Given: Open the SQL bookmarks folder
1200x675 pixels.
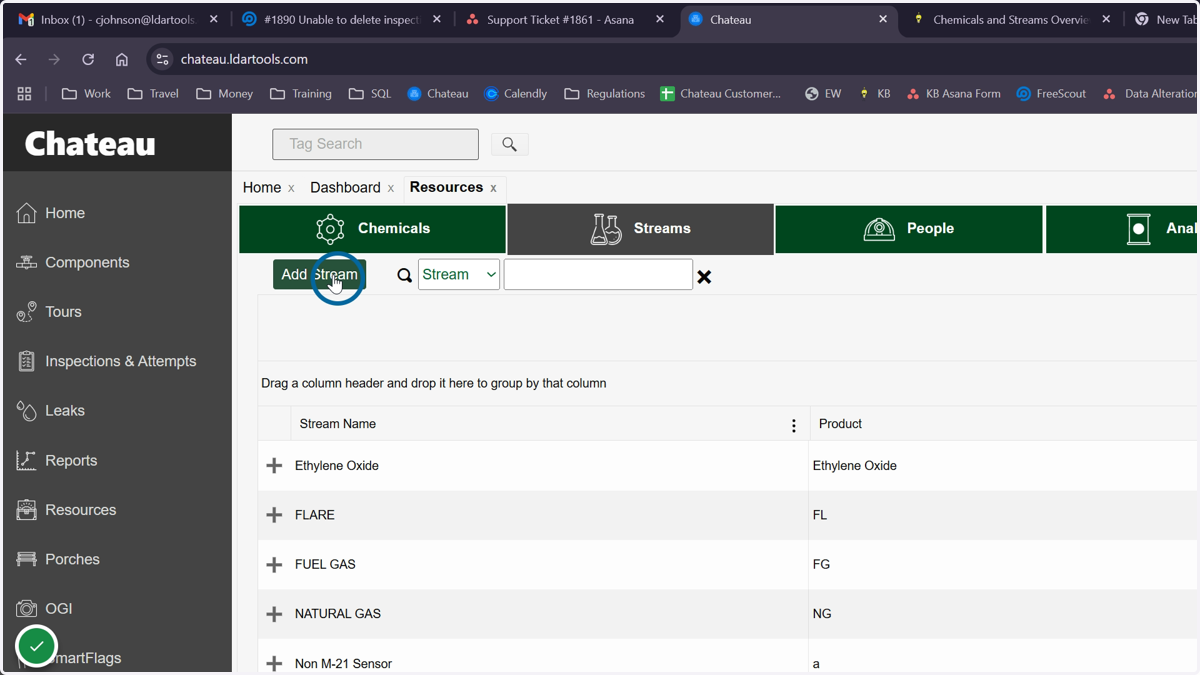Looking at the screenshot, I should point(370,93).
